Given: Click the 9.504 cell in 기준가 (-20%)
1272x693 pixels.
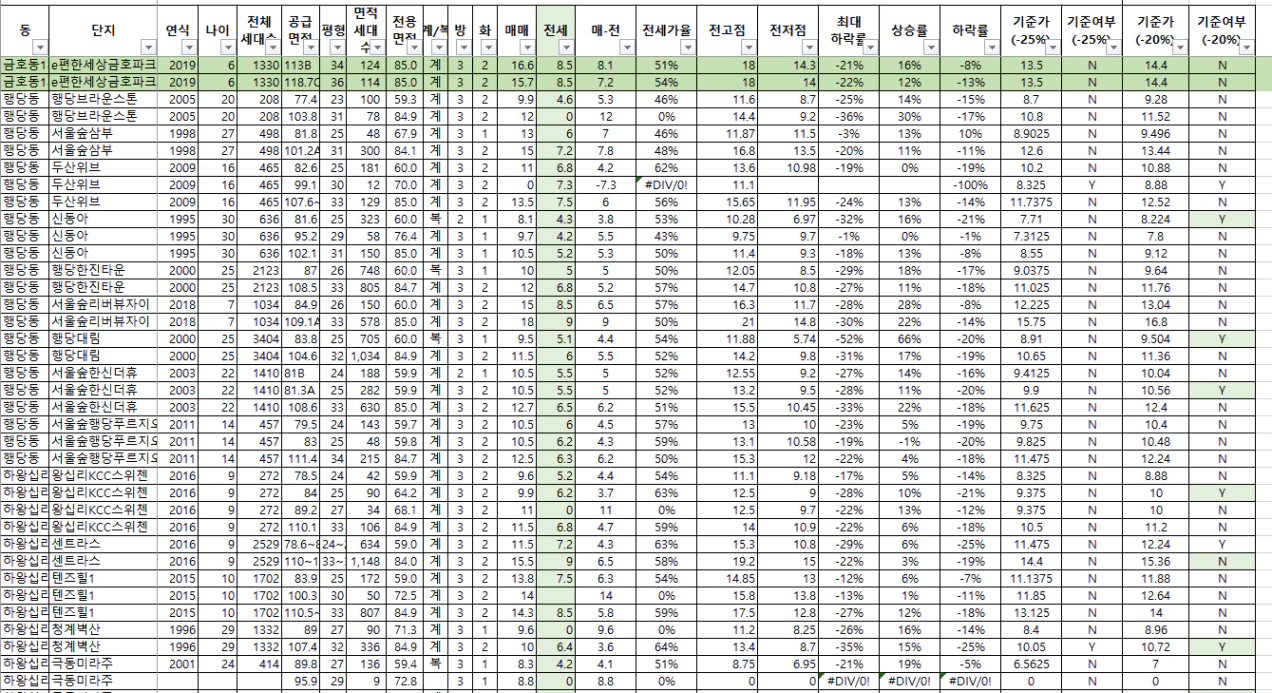Looking at the screenshot, I should click(x=1156, y=339).
